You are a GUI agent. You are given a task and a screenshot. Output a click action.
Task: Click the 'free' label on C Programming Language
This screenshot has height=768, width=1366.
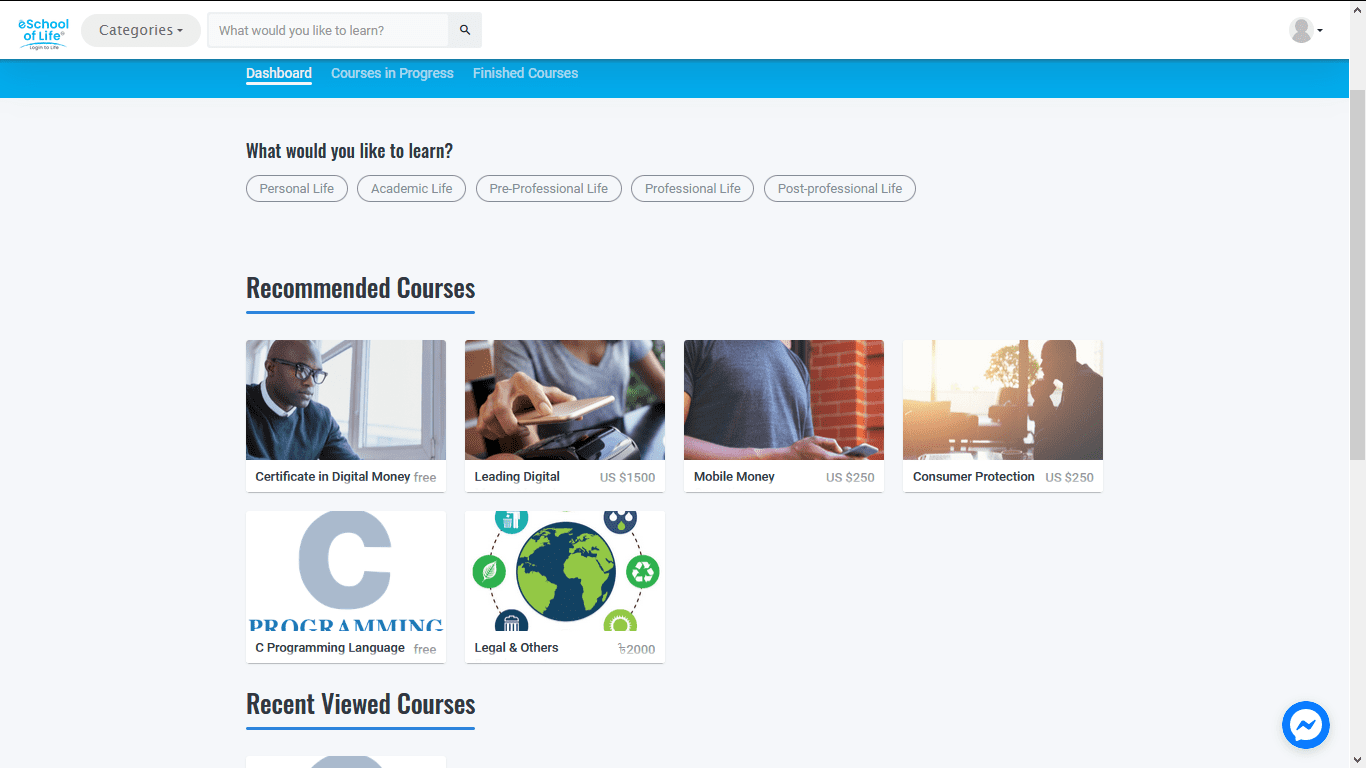[x=425, y=649]
